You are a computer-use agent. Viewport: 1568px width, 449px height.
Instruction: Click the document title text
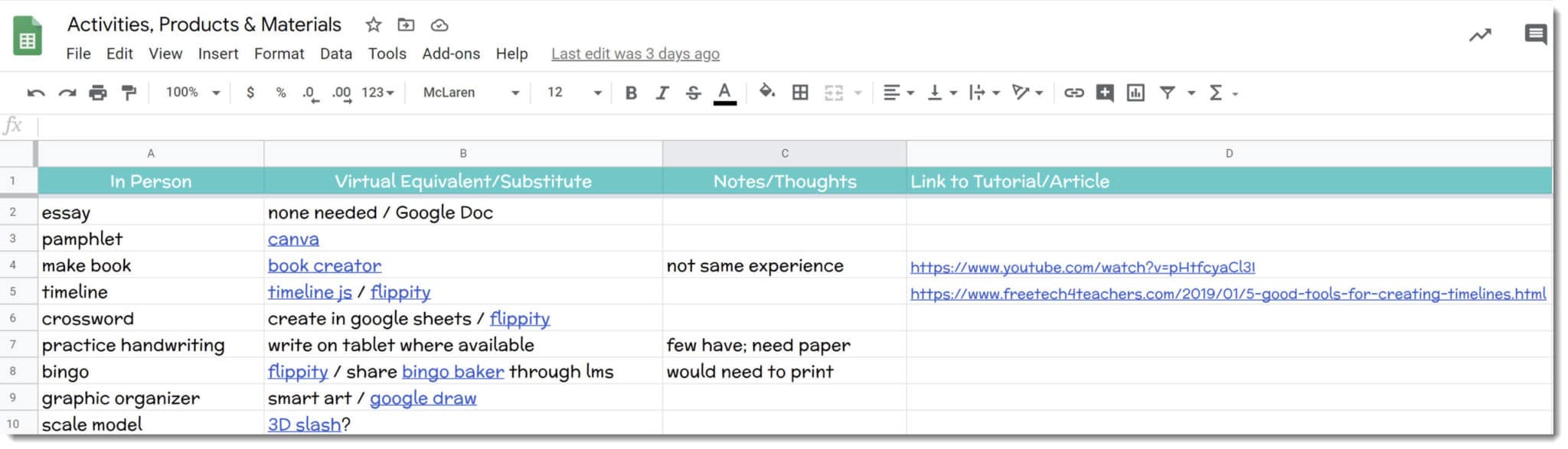[x=204, y=24]
